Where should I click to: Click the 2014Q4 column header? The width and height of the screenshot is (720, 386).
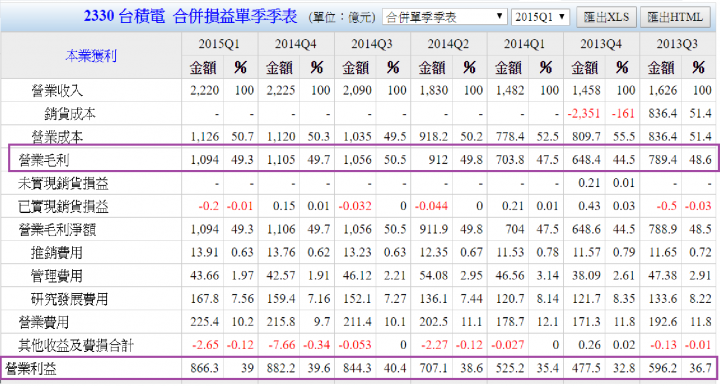pyautogui.click(x=295, y=44)
